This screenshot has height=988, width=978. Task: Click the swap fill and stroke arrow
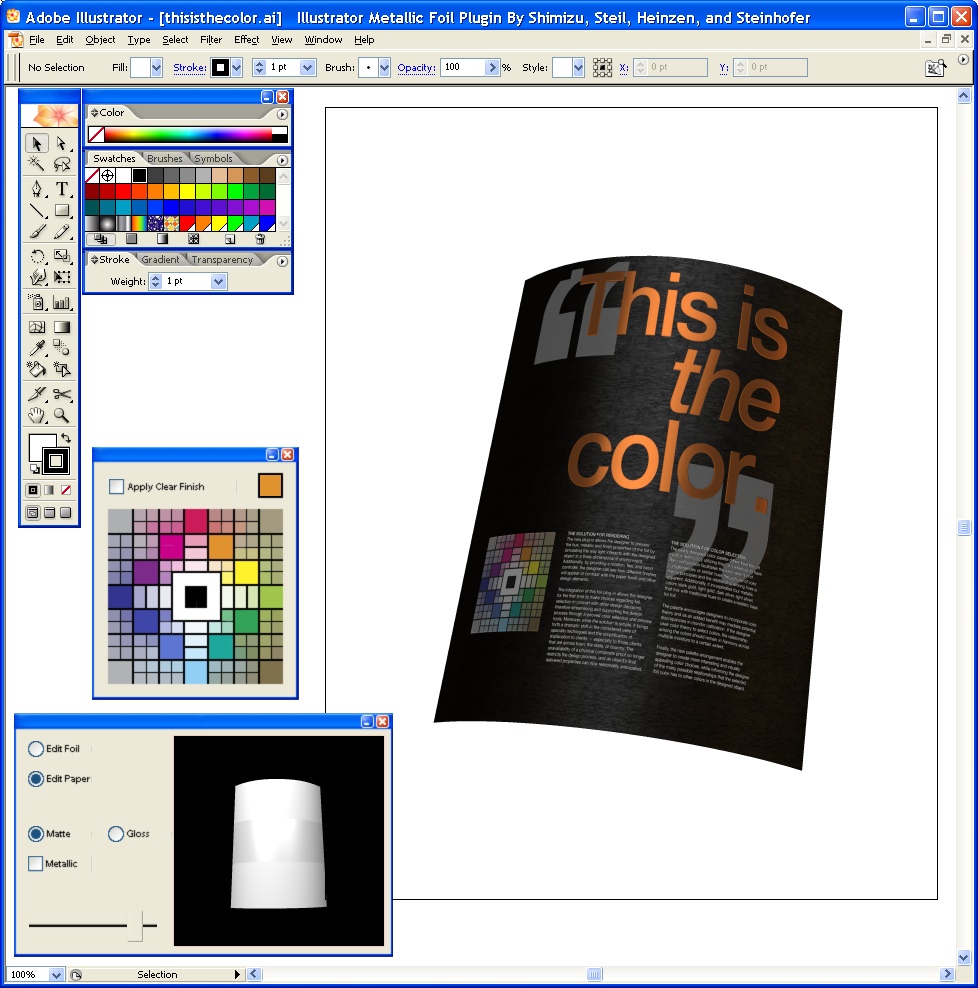pyautogui.click(x=66, y=437)
